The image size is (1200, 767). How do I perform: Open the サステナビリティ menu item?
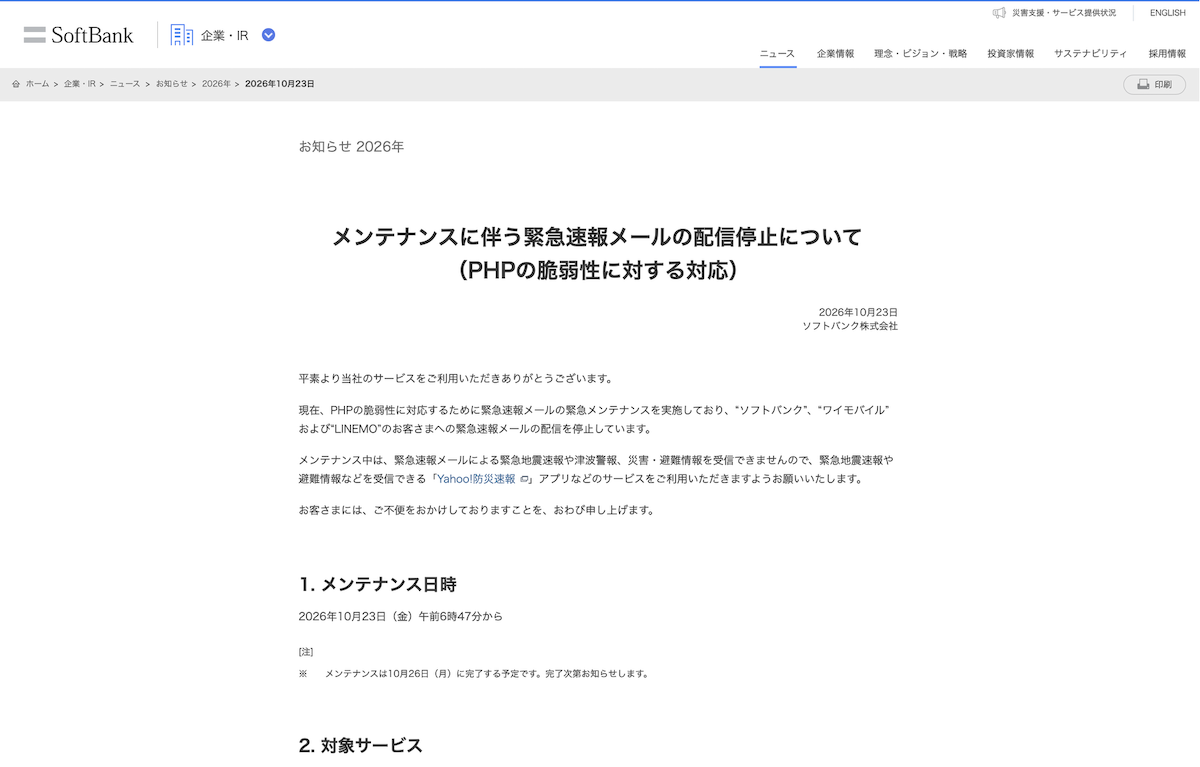tap(1091, 54)
